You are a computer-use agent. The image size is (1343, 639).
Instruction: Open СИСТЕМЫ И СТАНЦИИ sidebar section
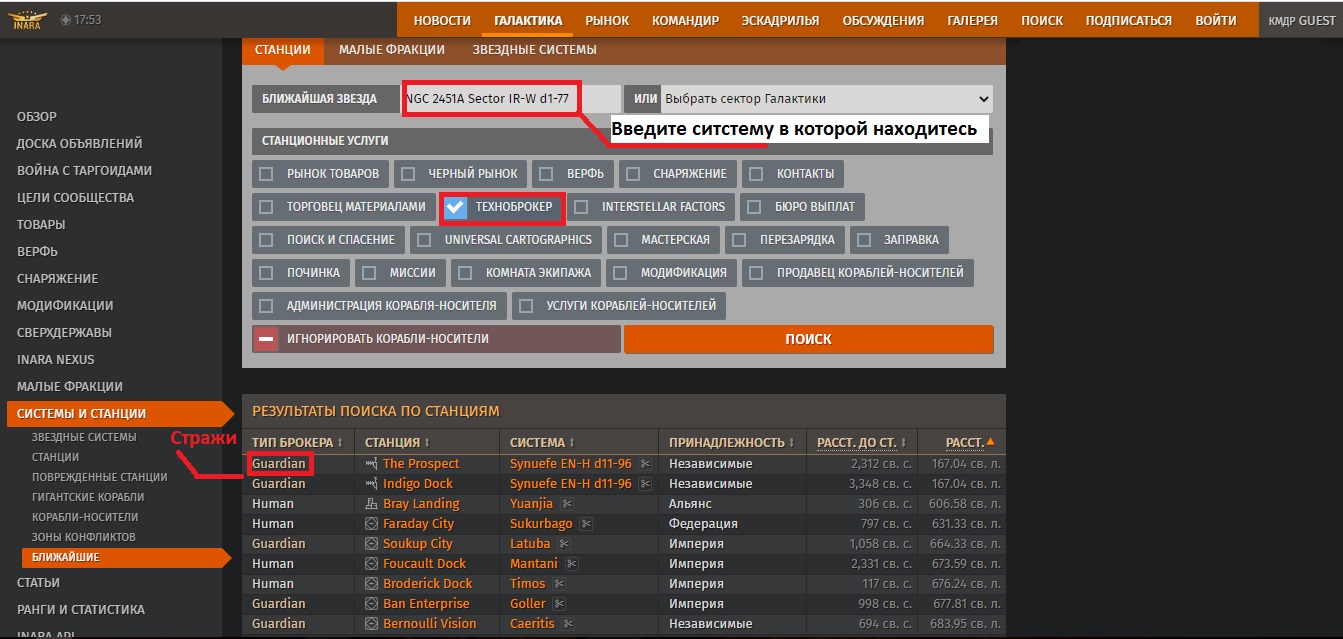118,414
